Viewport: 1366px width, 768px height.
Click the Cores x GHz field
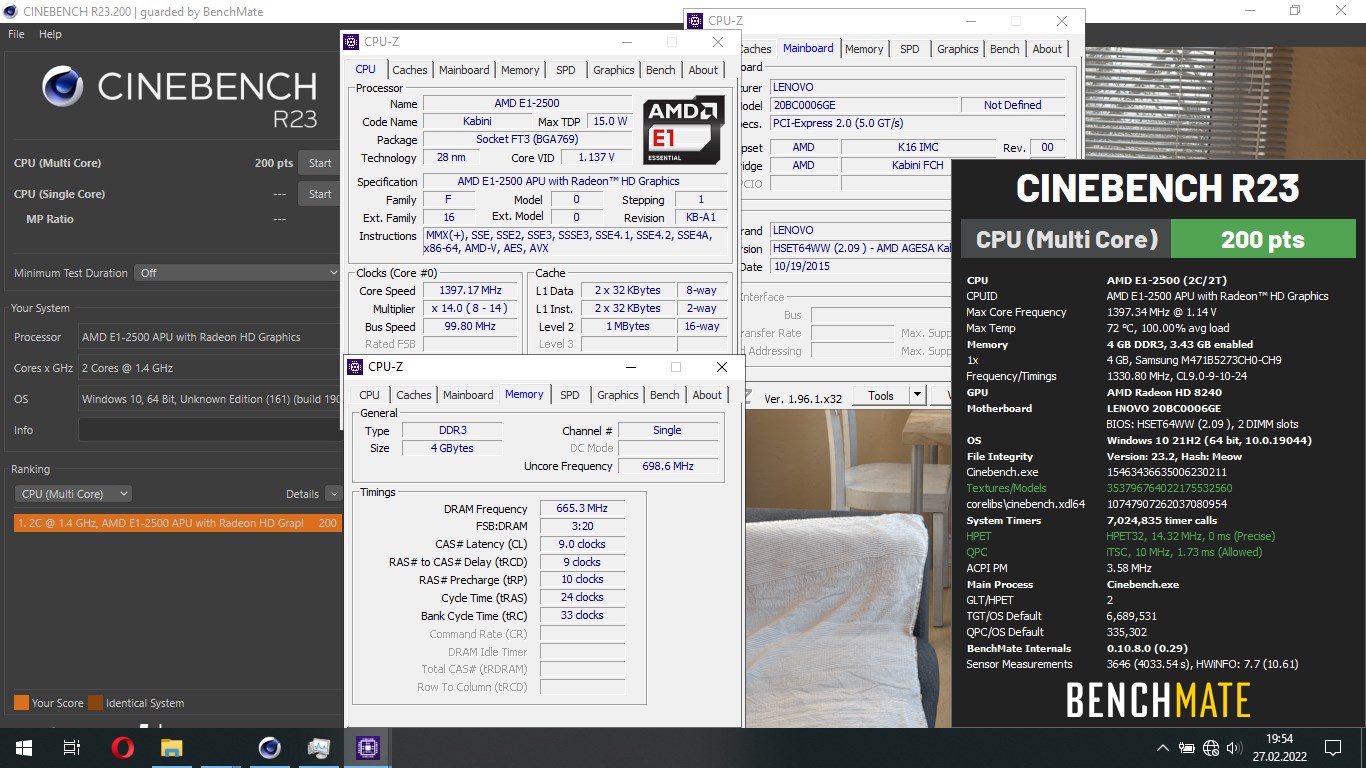[x=210, y=368]
